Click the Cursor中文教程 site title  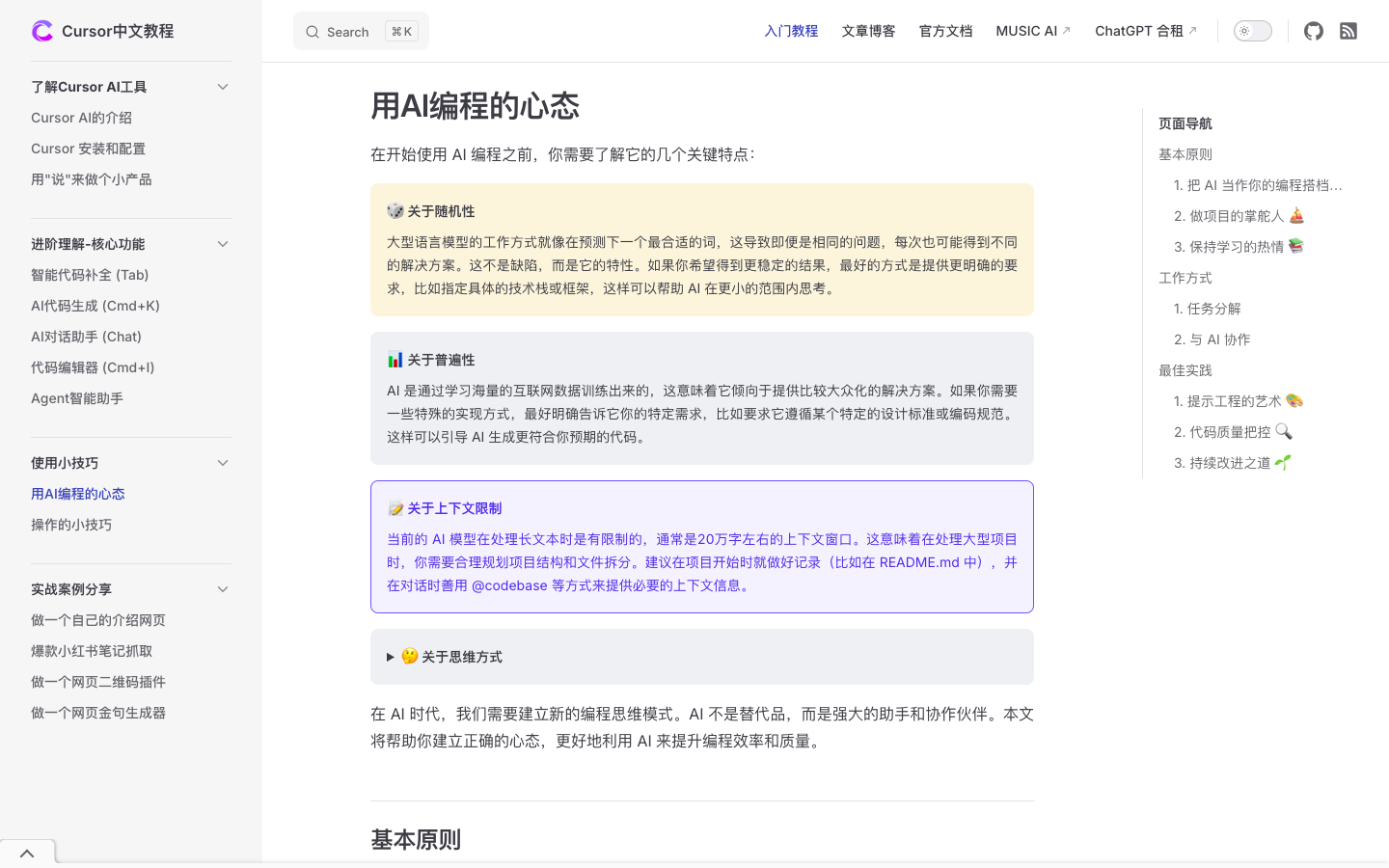click(x=118, y=31)
